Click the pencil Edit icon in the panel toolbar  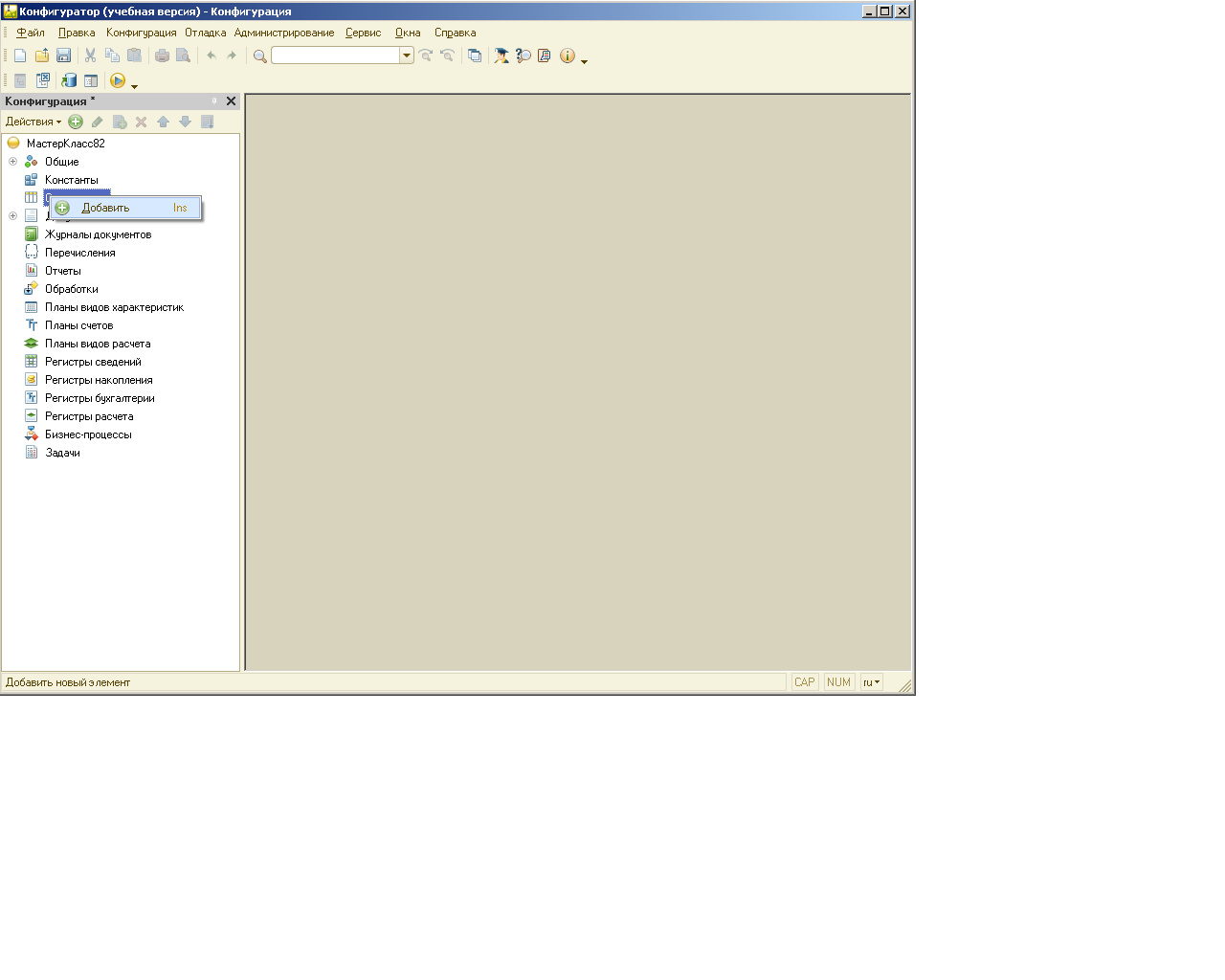coord(98,122)
